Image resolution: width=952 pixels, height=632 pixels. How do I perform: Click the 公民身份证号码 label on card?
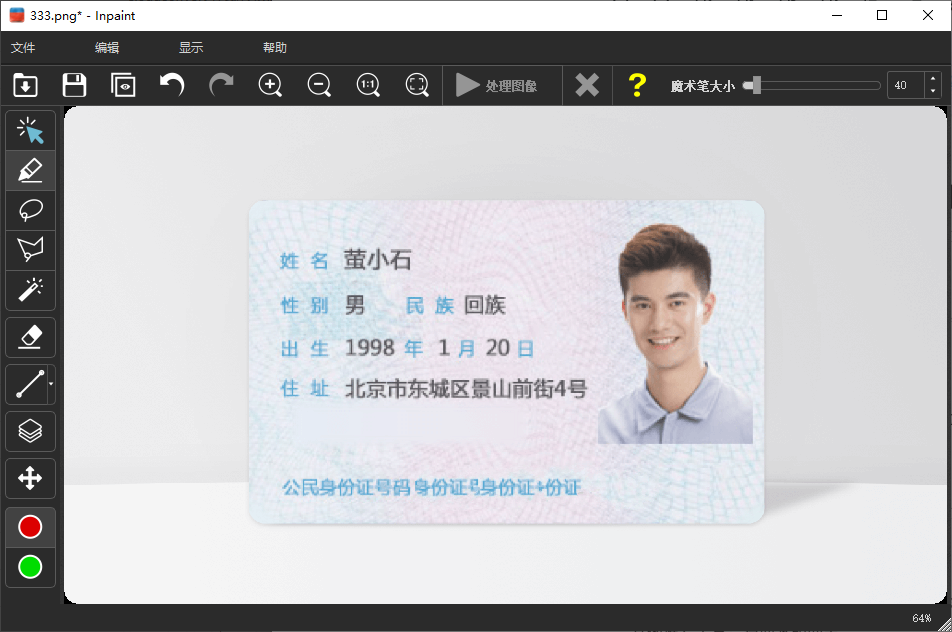tap(346, 487)
